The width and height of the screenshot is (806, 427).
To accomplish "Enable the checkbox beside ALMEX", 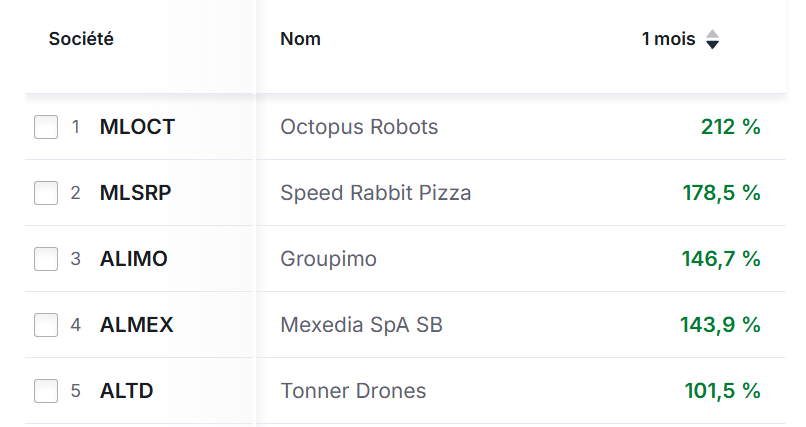I will (46, 325).
